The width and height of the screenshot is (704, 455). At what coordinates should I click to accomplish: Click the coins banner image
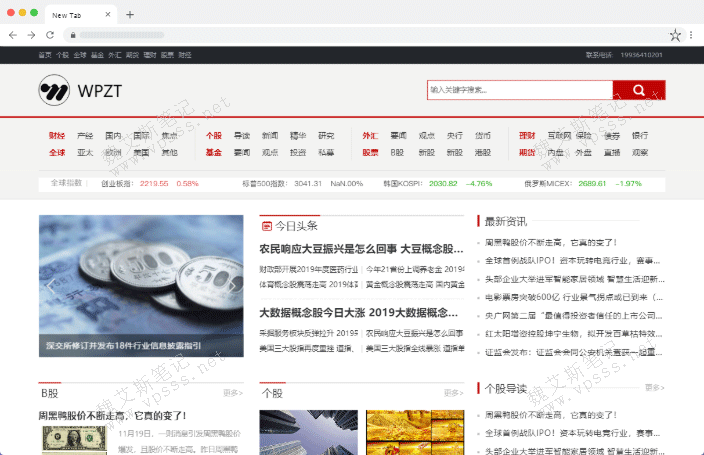[141, 286]
